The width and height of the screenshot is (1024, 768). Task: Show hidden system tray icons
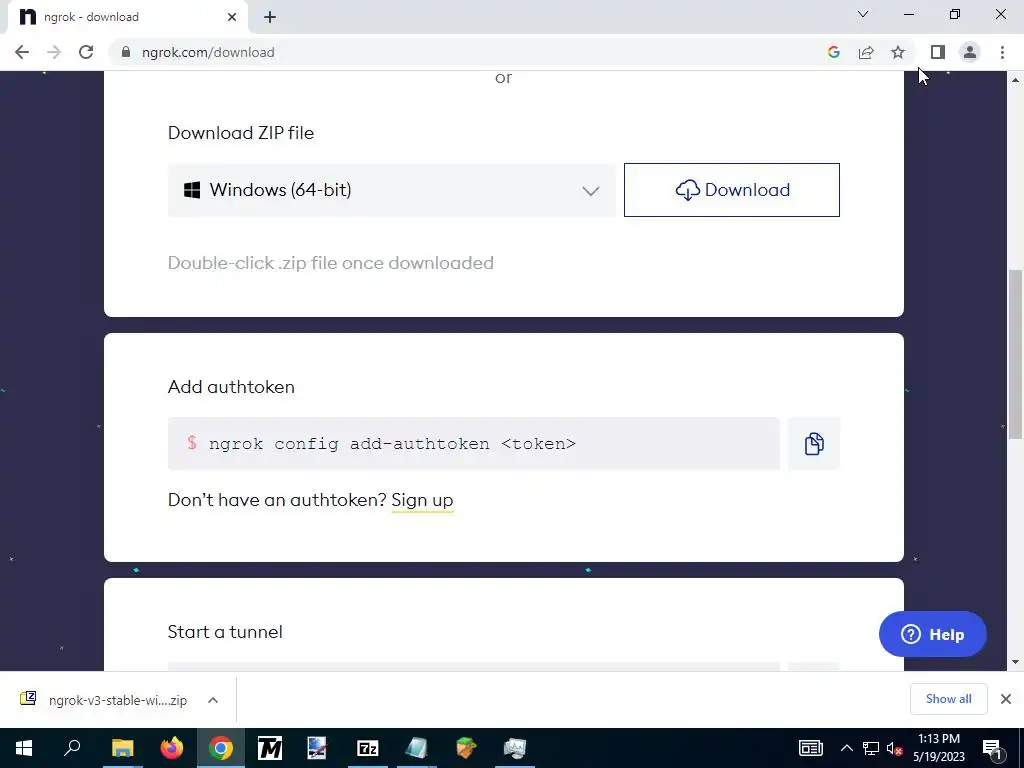[846, 748]
